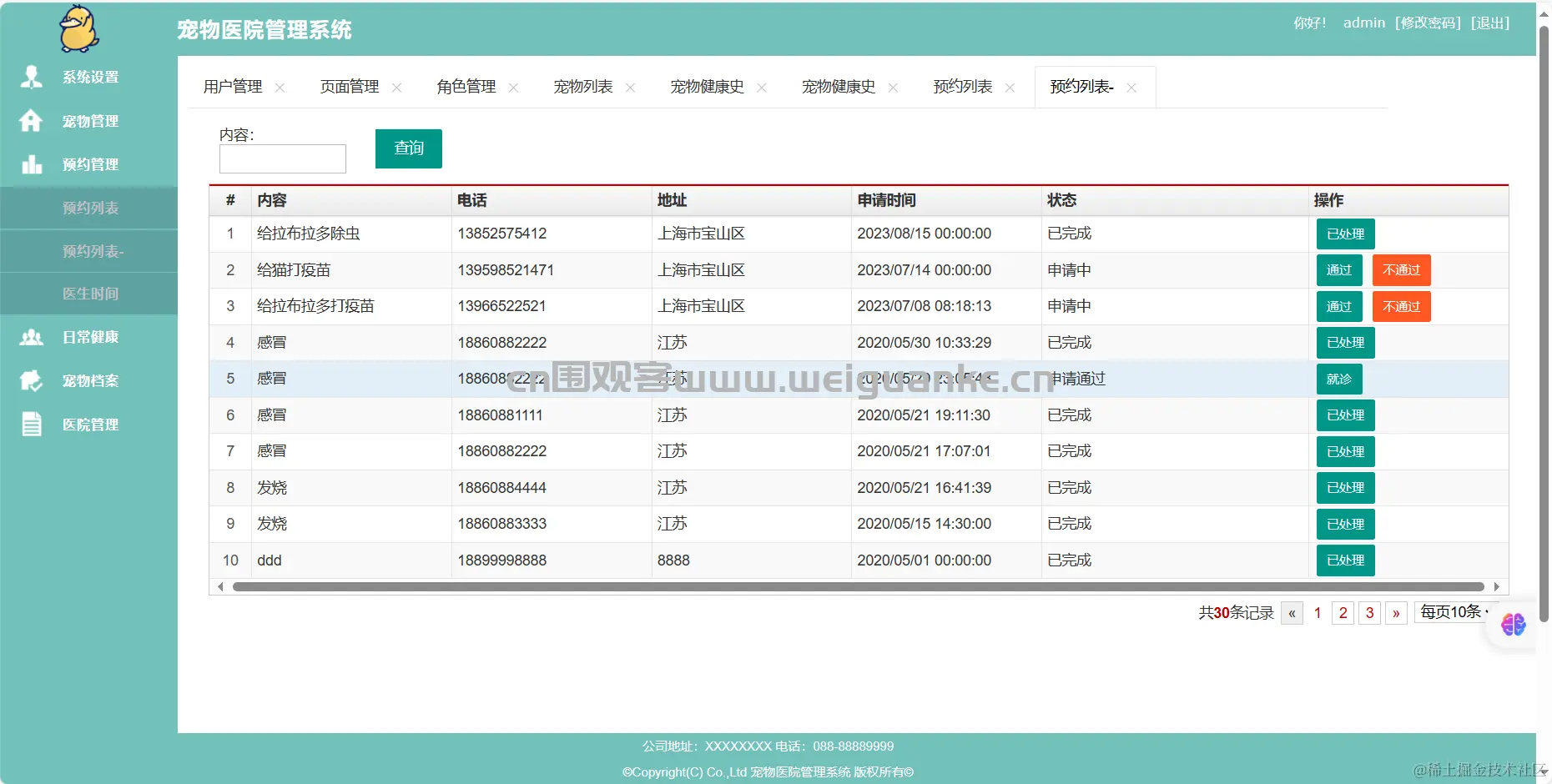1552x784 pixels.
Task: Switch to the 宠物列表 tab
Action: (x=583, y=87)
